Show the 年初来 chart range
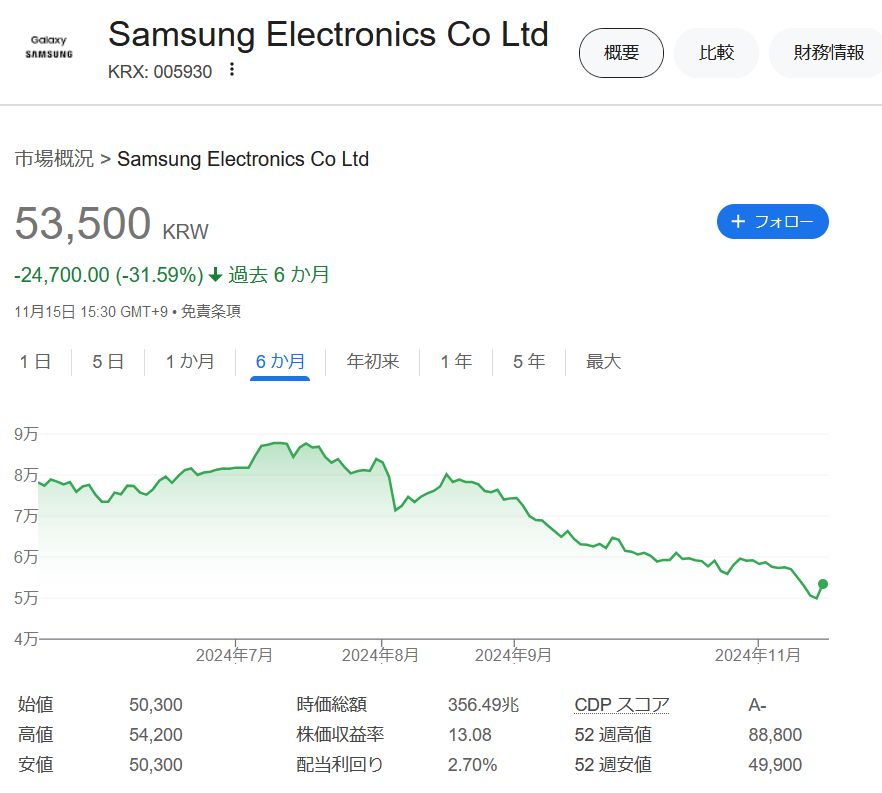882x793 pixels. tap(373, 362)
